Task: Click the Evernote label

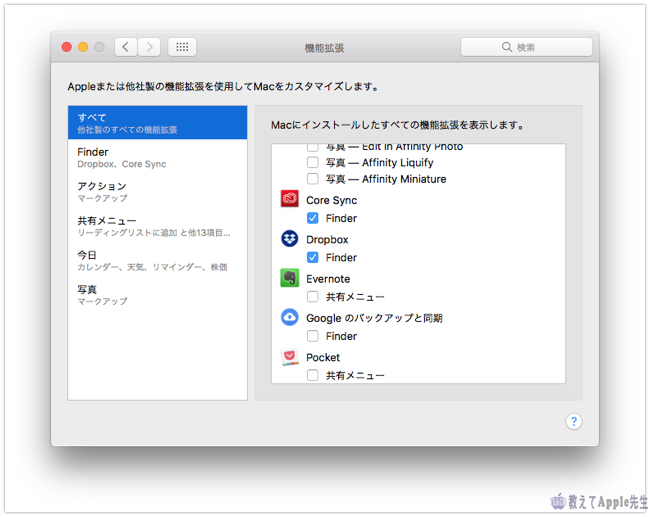Action: point(328,279)
